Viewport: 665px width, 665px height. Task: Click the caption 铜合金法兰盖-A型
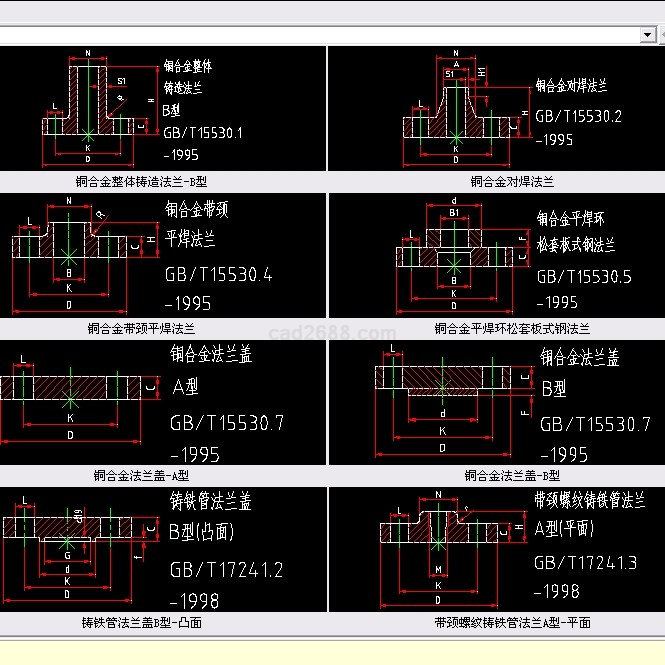(x=141, y=476)
